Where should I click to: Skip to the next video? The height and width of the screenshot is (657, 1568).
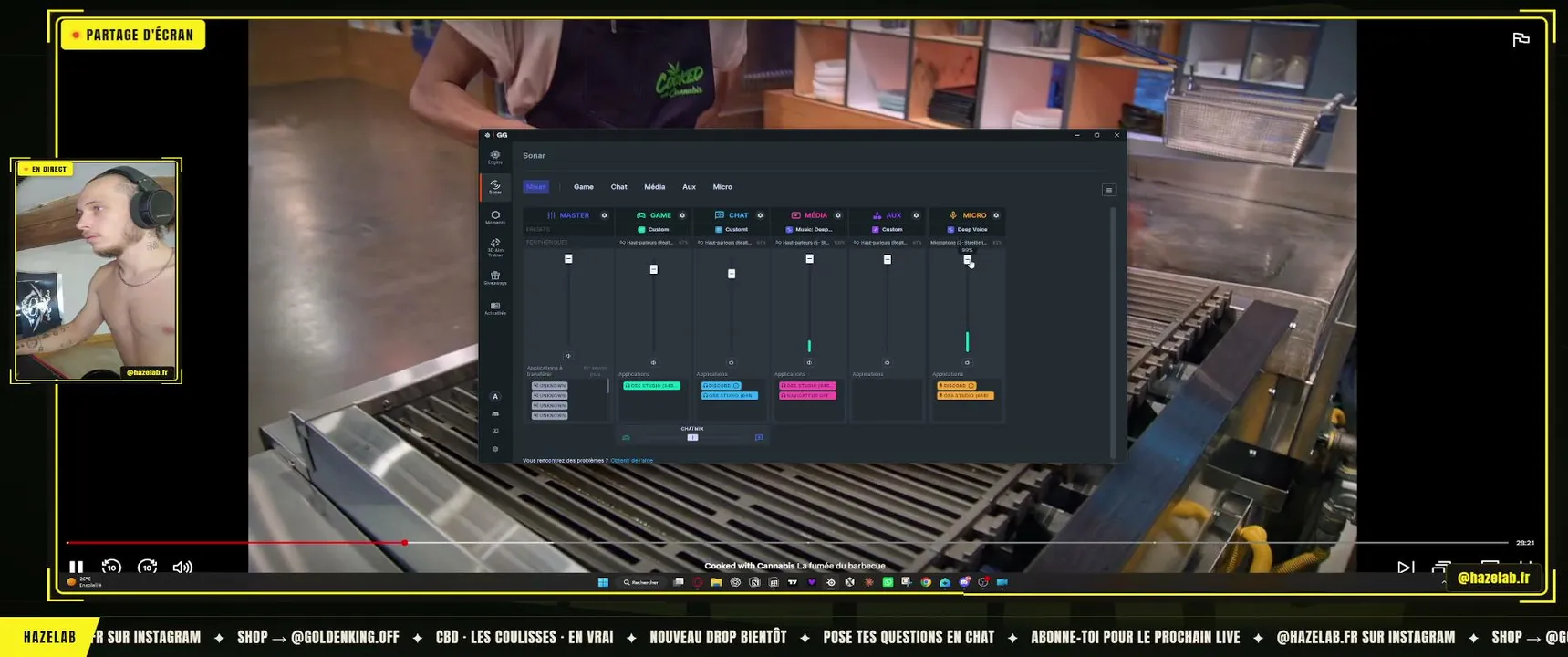[x=1406, y=568]
